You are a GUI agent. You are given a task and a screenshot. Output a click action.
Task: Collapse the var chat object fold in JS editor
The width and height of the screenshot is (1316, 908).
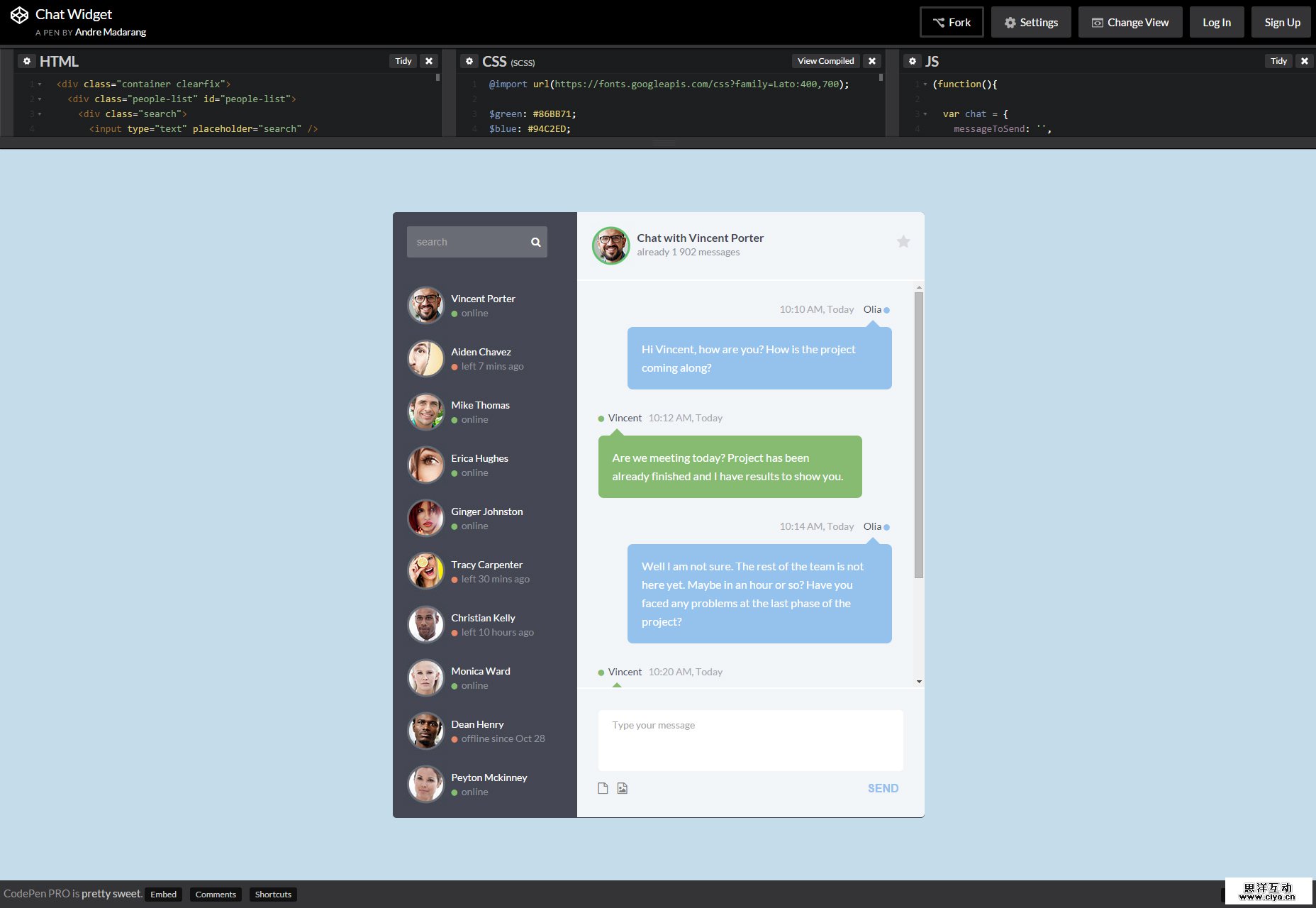pos(926,113)
